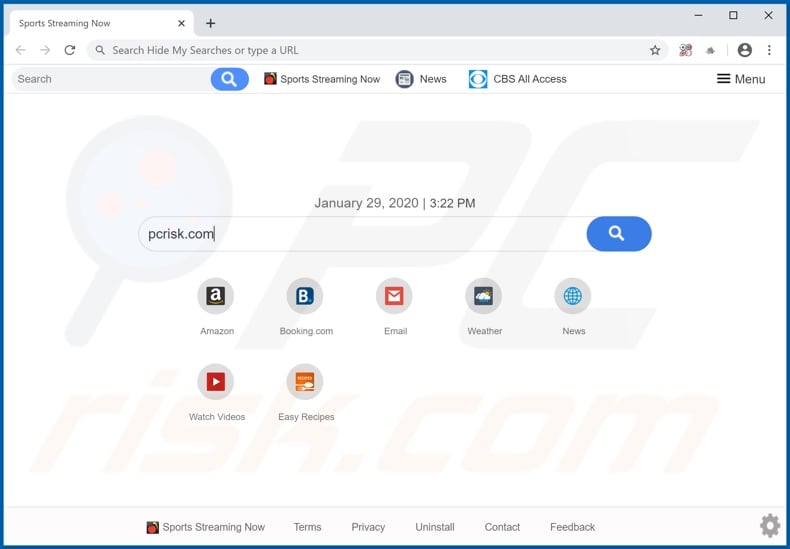This screenshot has height=549, width=790.
Task: Click the date January 29, 2020 text
Action: pos(366,203)
